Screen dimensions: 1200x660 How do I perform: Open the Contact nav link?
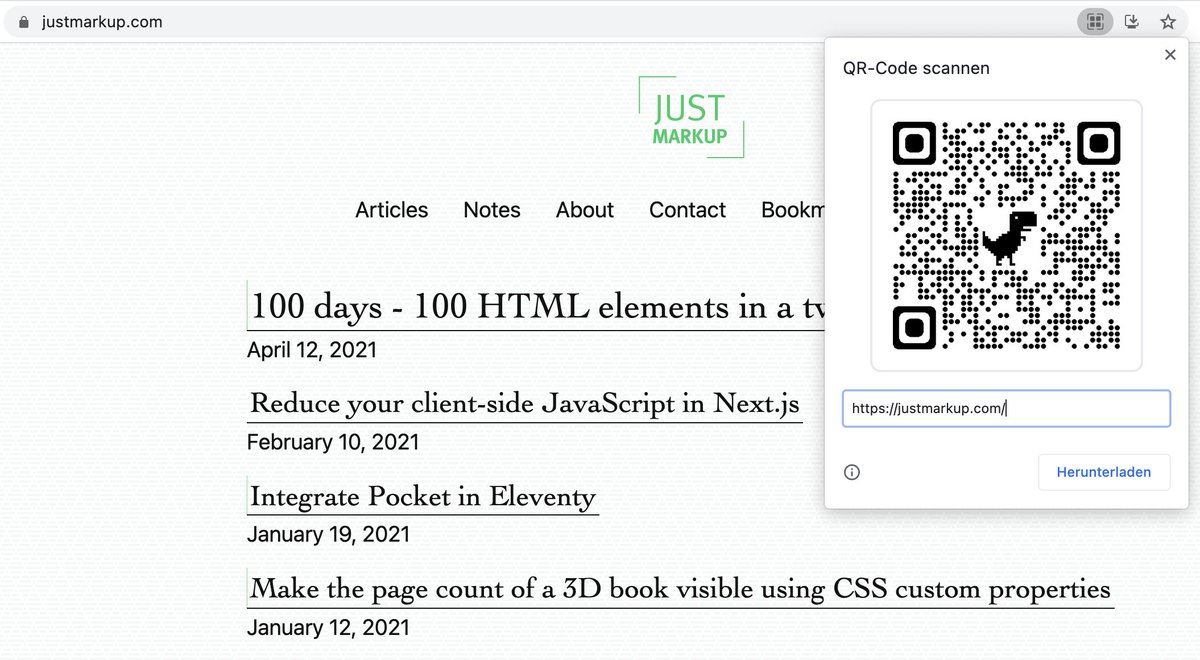pos(688,210)
